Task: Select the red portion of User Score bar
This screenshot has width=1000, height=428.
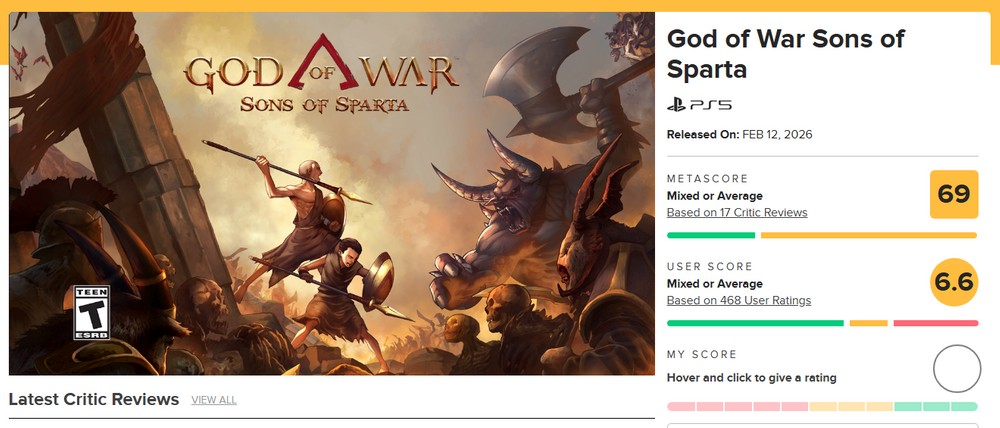Action: [935, 323]
